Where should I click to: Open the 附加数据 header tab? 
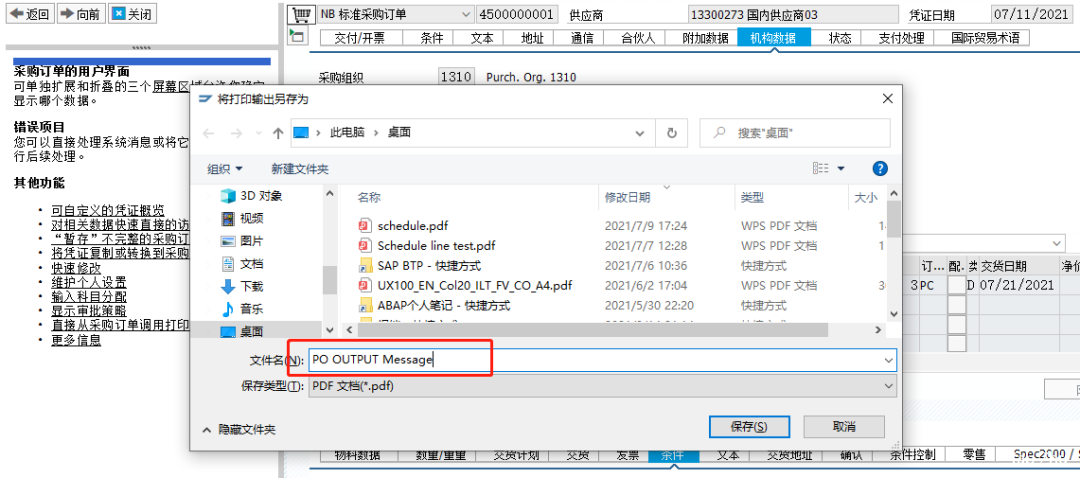point(705,38)
